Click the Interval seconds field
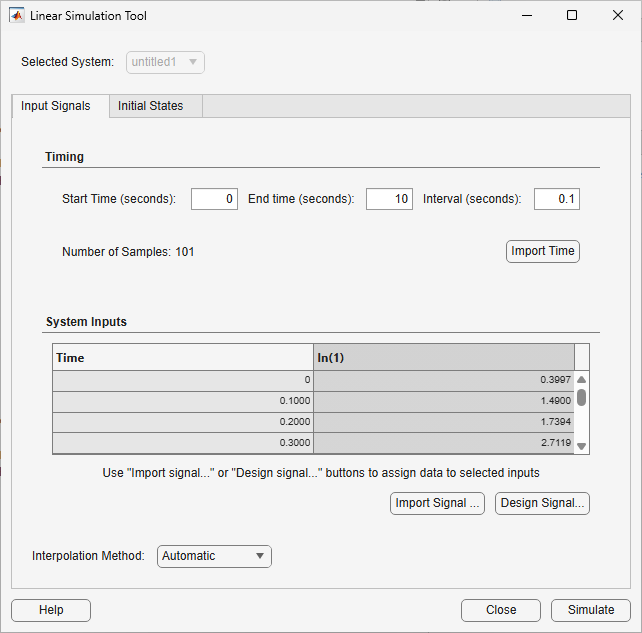642x633 pixels. (x=556, y=199)
